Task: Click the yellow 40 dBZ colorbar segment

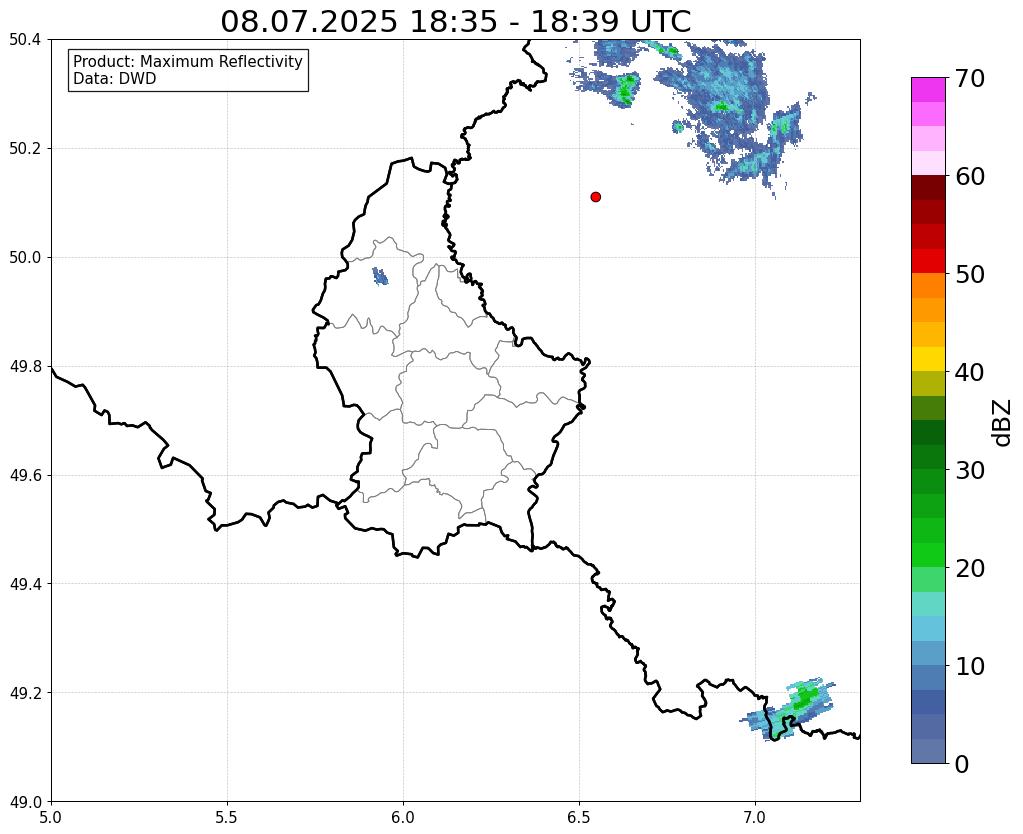Action: [x=928, y=359]
